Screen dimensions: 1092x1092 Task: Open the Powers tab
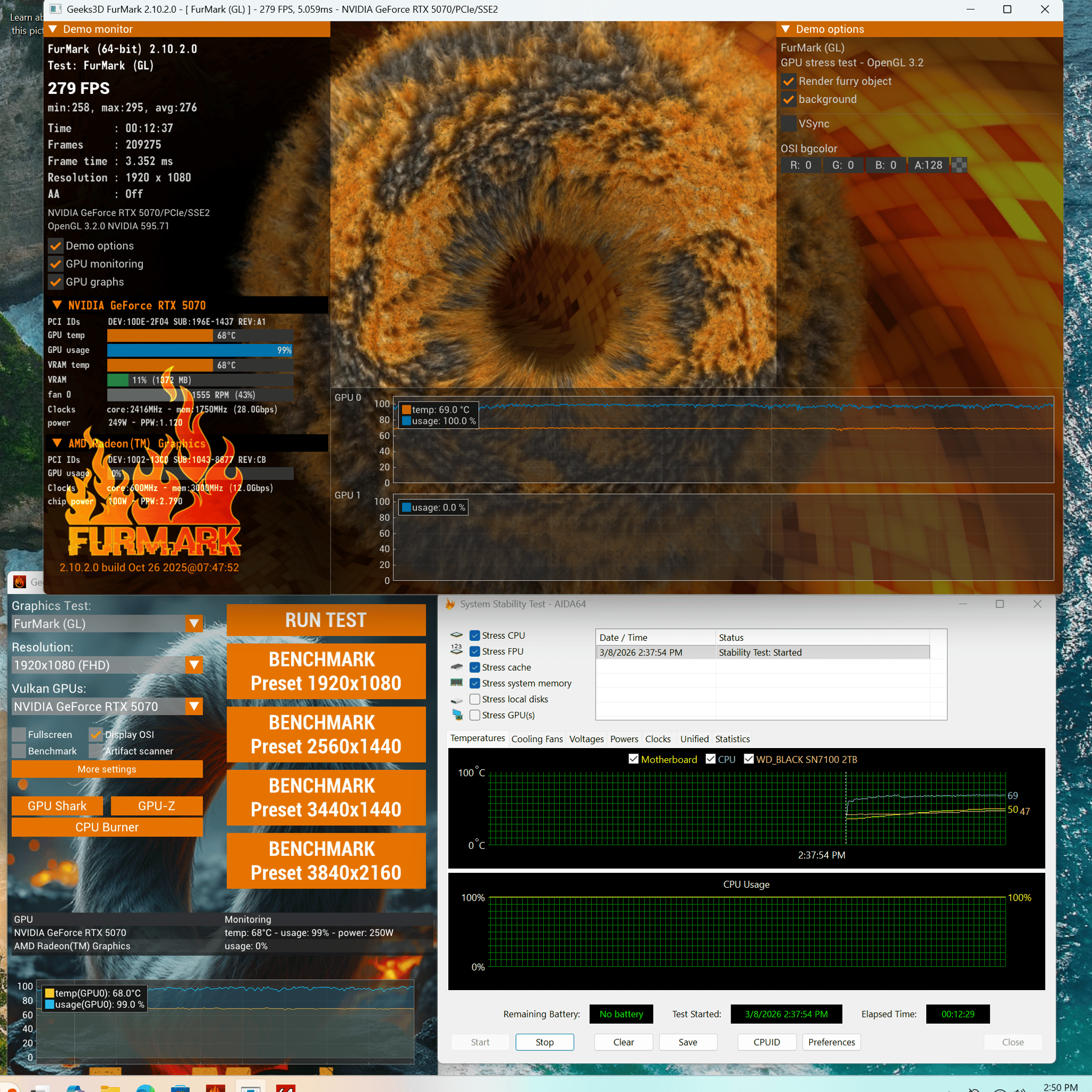pyautogui.click(x=624, y=738)
